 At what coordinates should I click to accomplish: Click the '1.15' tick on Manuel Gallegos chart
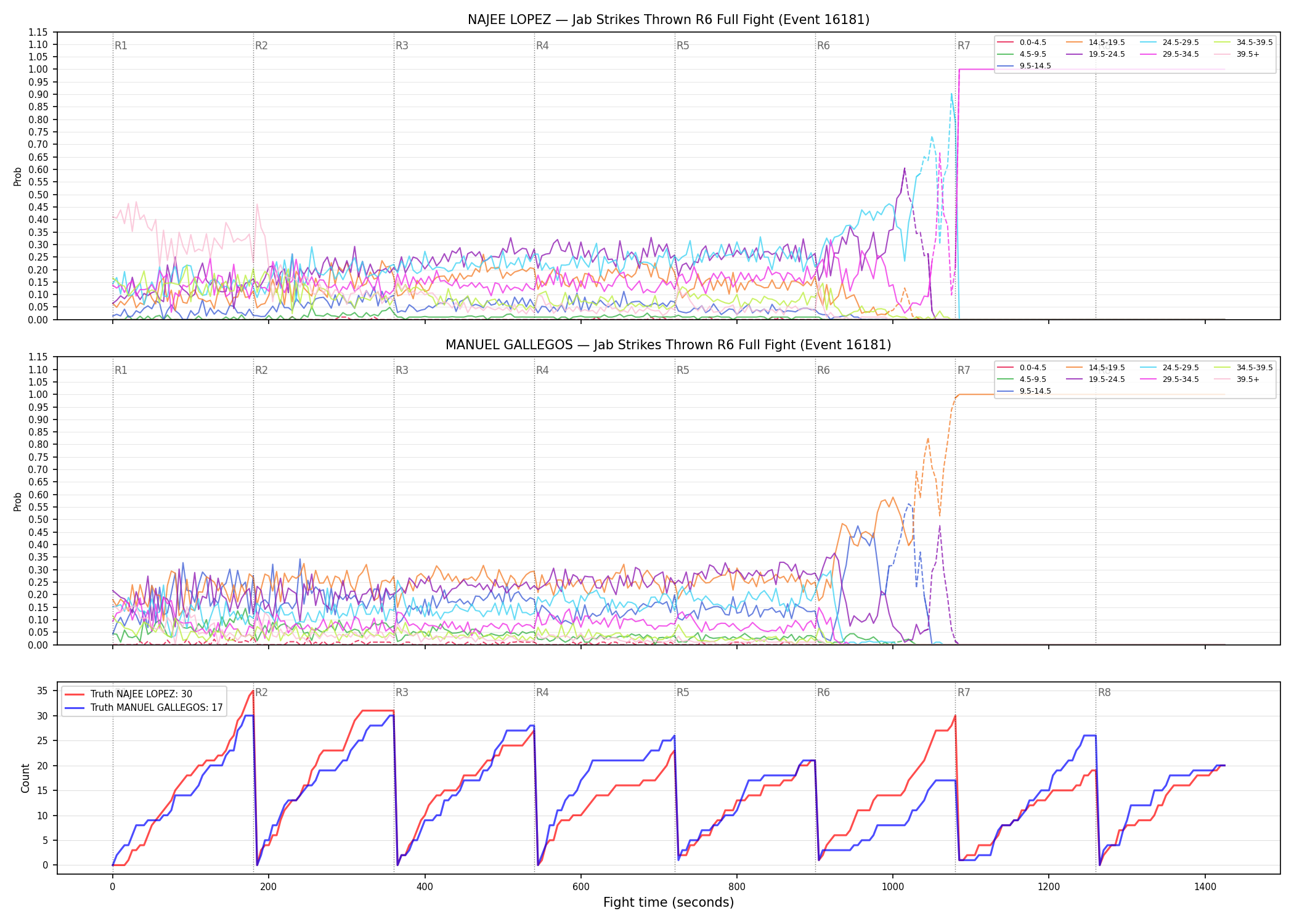point(38,357)
